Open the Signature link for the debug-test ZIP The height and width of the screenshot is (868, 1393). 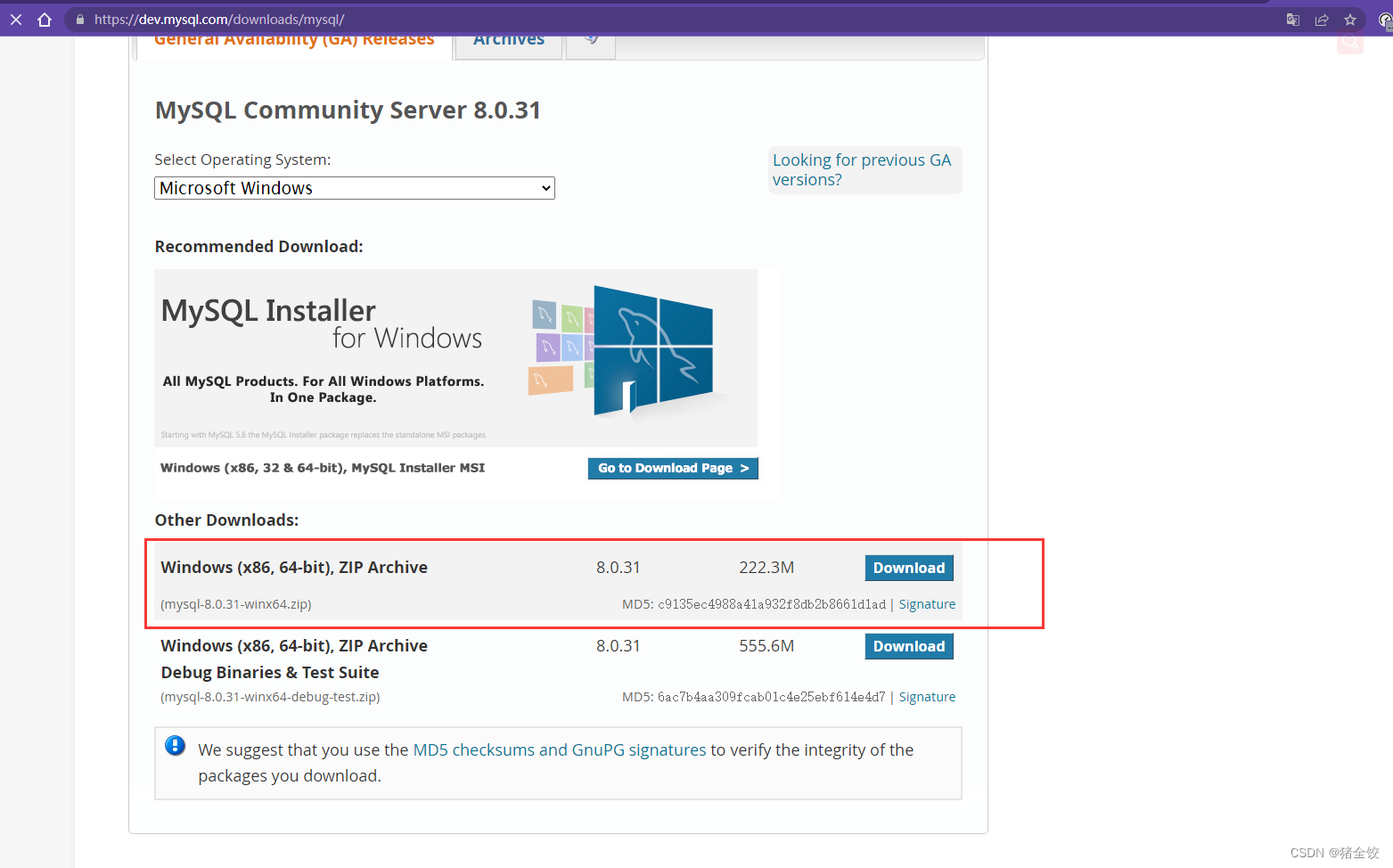tap(927, 696)
